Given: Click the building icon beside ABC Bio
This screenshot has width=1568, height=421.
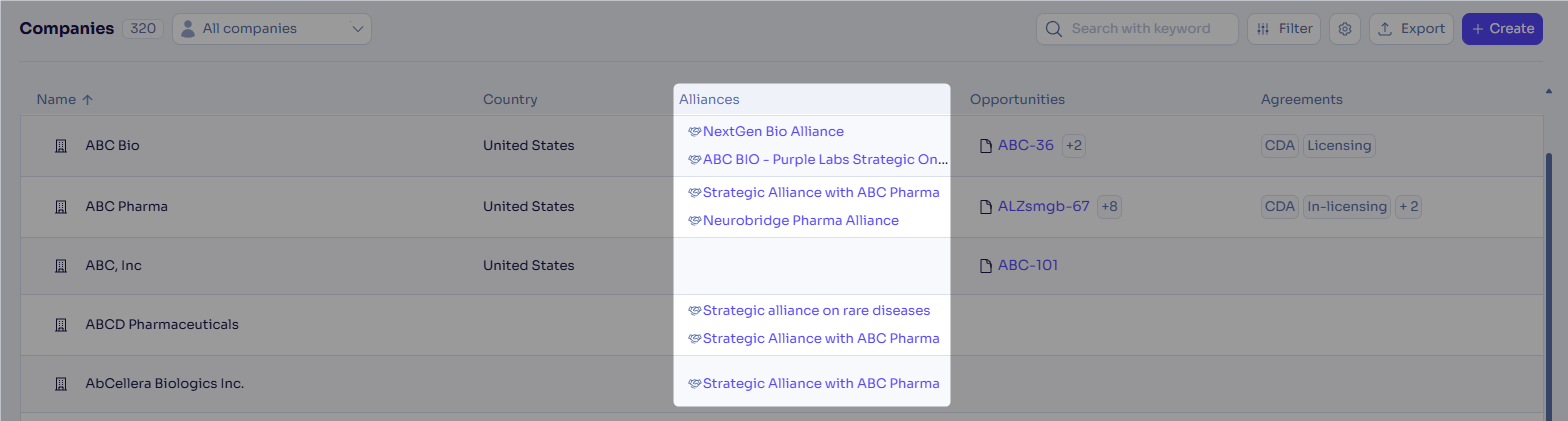Looking at the screenshot, I should 60,146.
